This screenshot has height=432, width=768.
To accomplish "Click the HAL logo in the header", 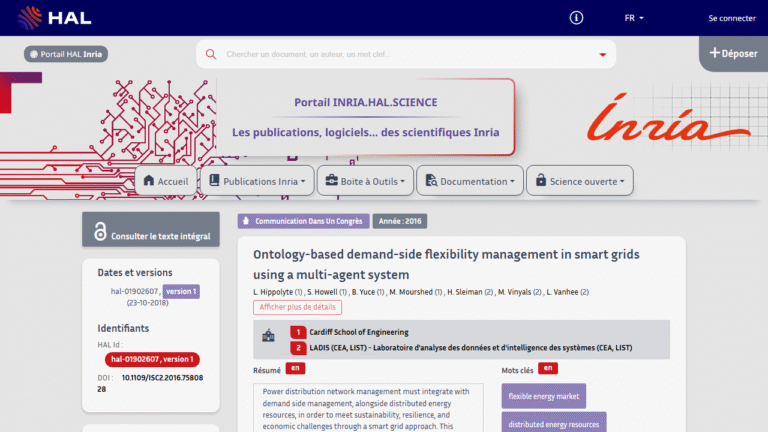I will [x=43, y=17].
